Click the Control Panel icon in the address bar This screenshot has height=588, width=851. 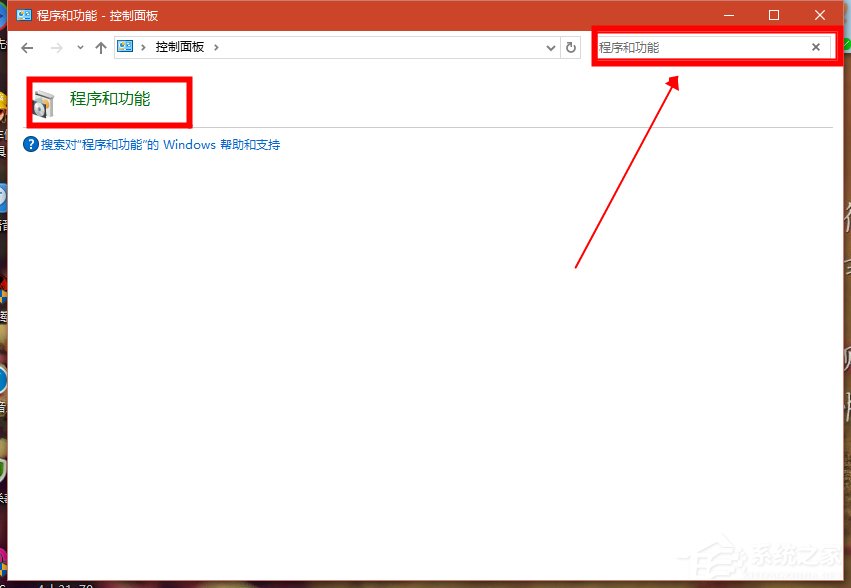coord(124,46)
